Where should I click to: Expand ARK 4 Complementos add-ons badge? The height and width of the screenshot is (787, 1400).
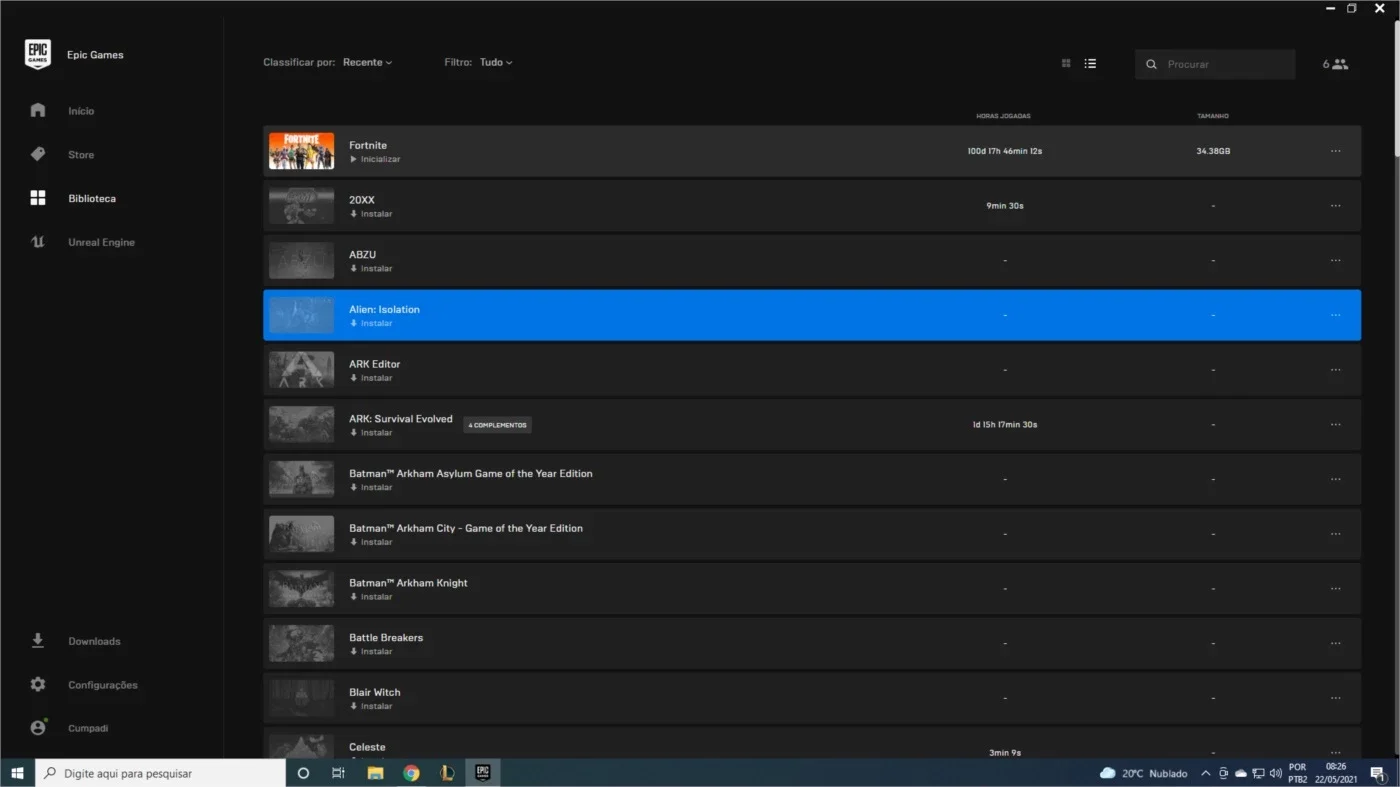(497, 425)
